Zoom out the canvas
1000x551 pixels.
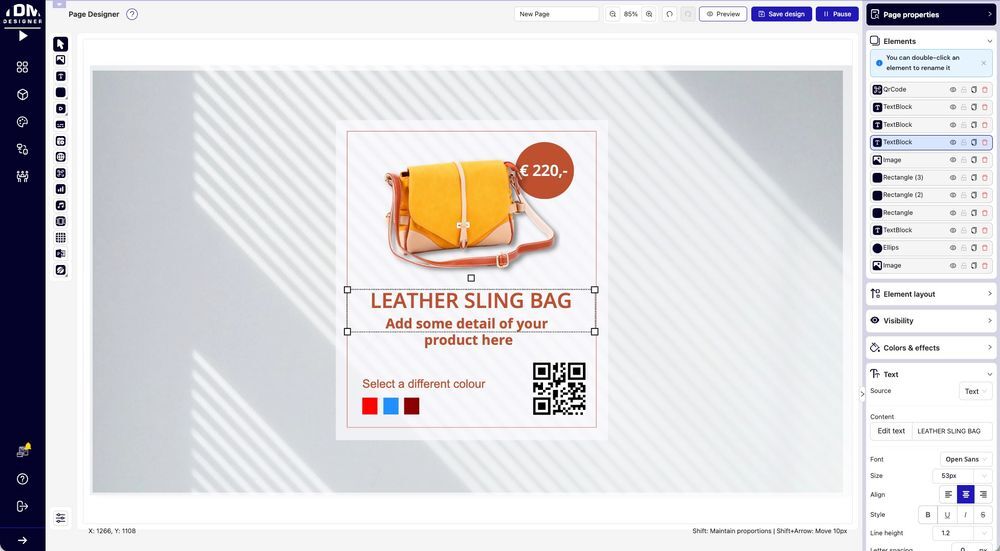pos(613,14)
